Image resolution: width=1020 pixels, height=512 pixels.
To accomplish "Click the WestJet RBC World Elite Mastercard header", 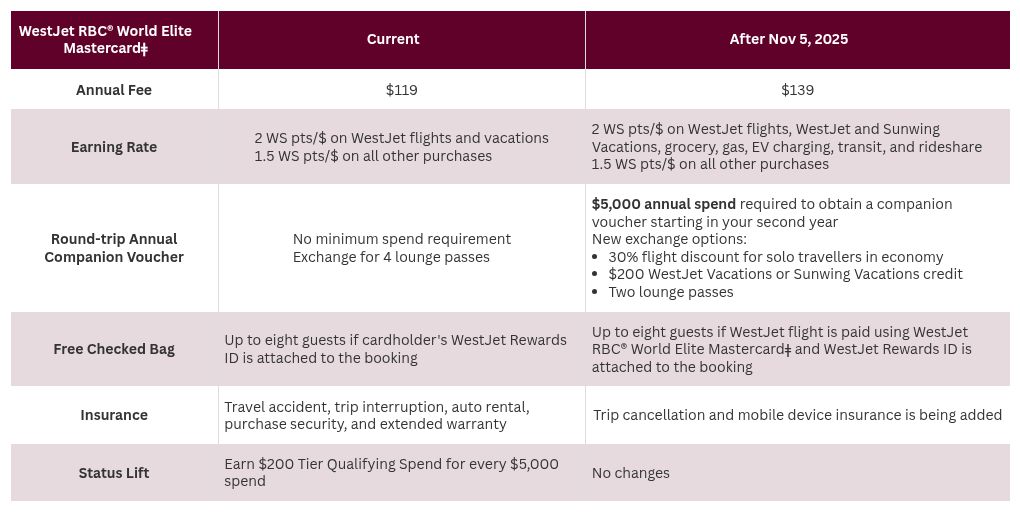I will tap(106, 39).
